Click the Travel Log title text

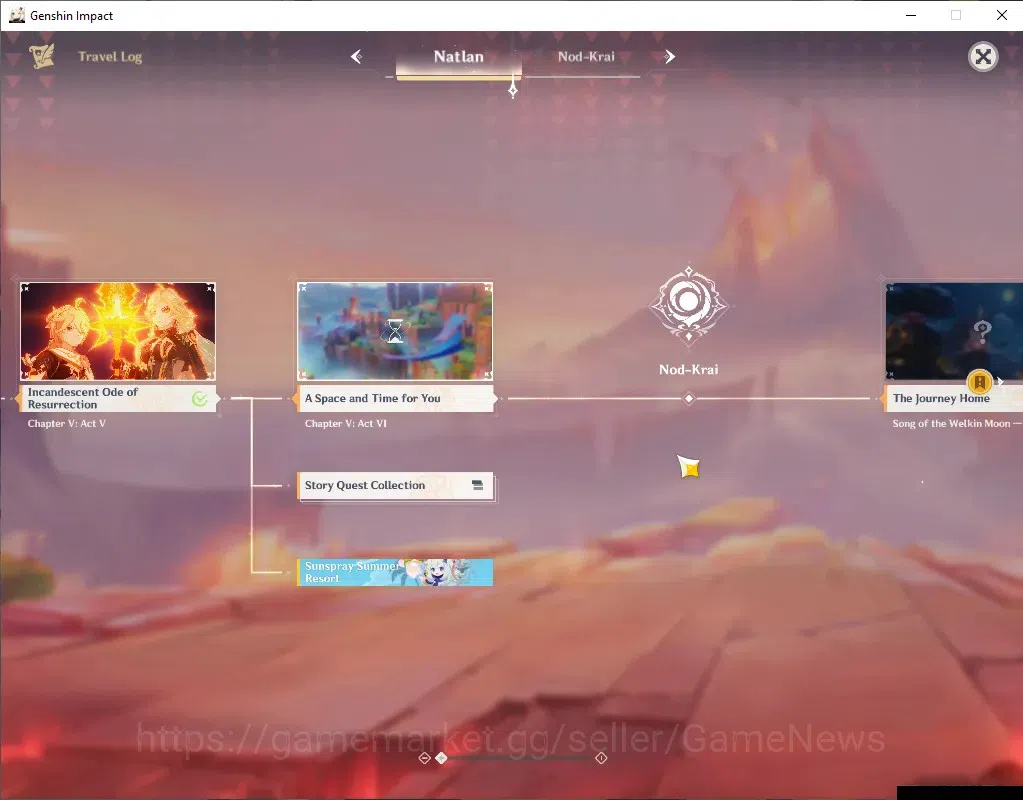pyautogui.click(x=110, y=57)
